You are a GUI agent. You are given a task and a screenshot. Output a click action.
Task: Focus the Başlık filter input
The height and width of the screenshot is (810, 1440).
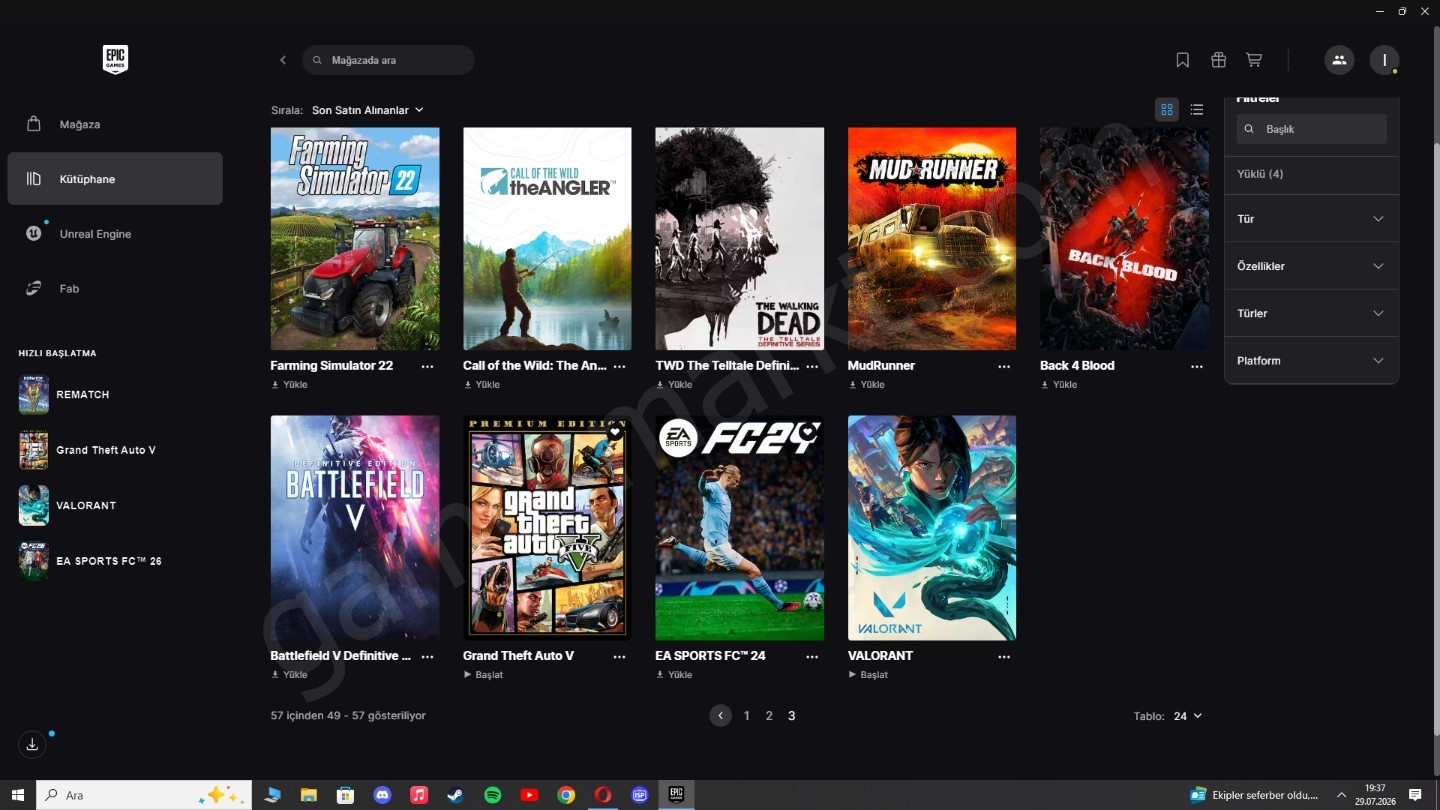tap(1311, 129)
